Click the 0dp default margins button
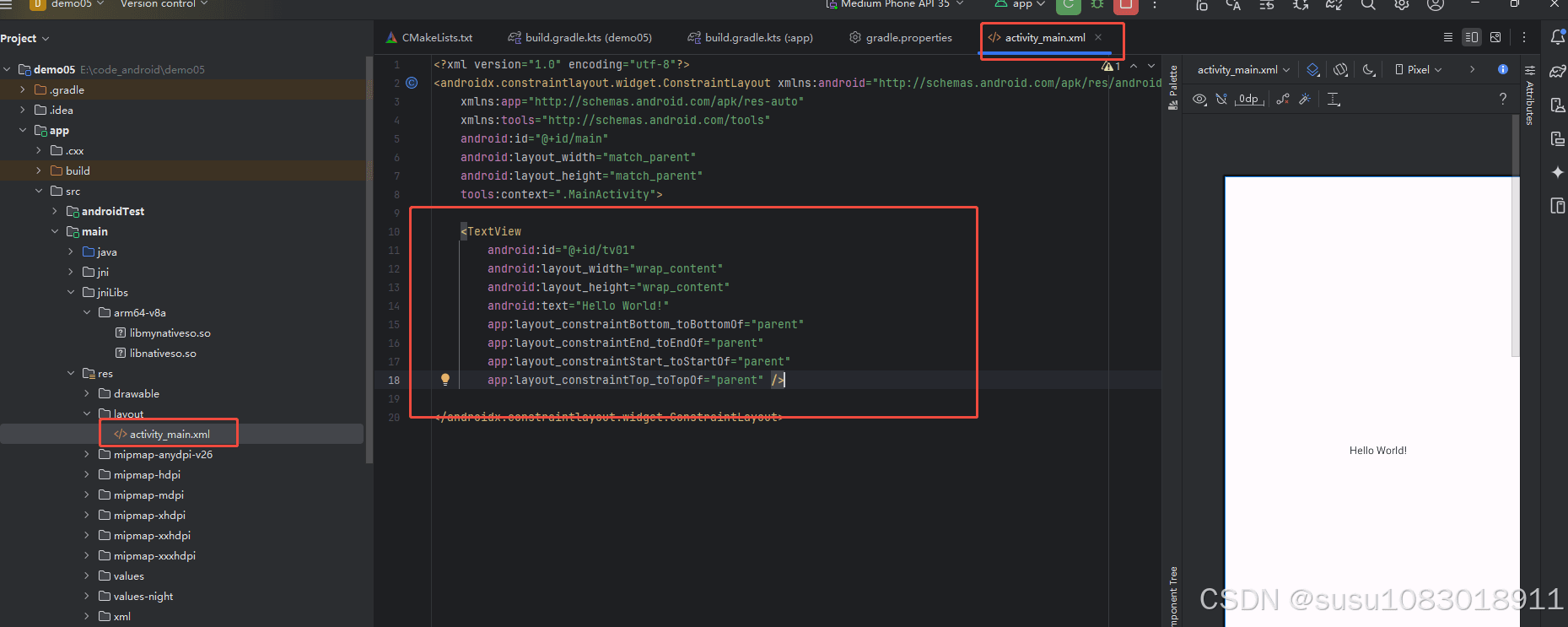 coord(1248,100)
